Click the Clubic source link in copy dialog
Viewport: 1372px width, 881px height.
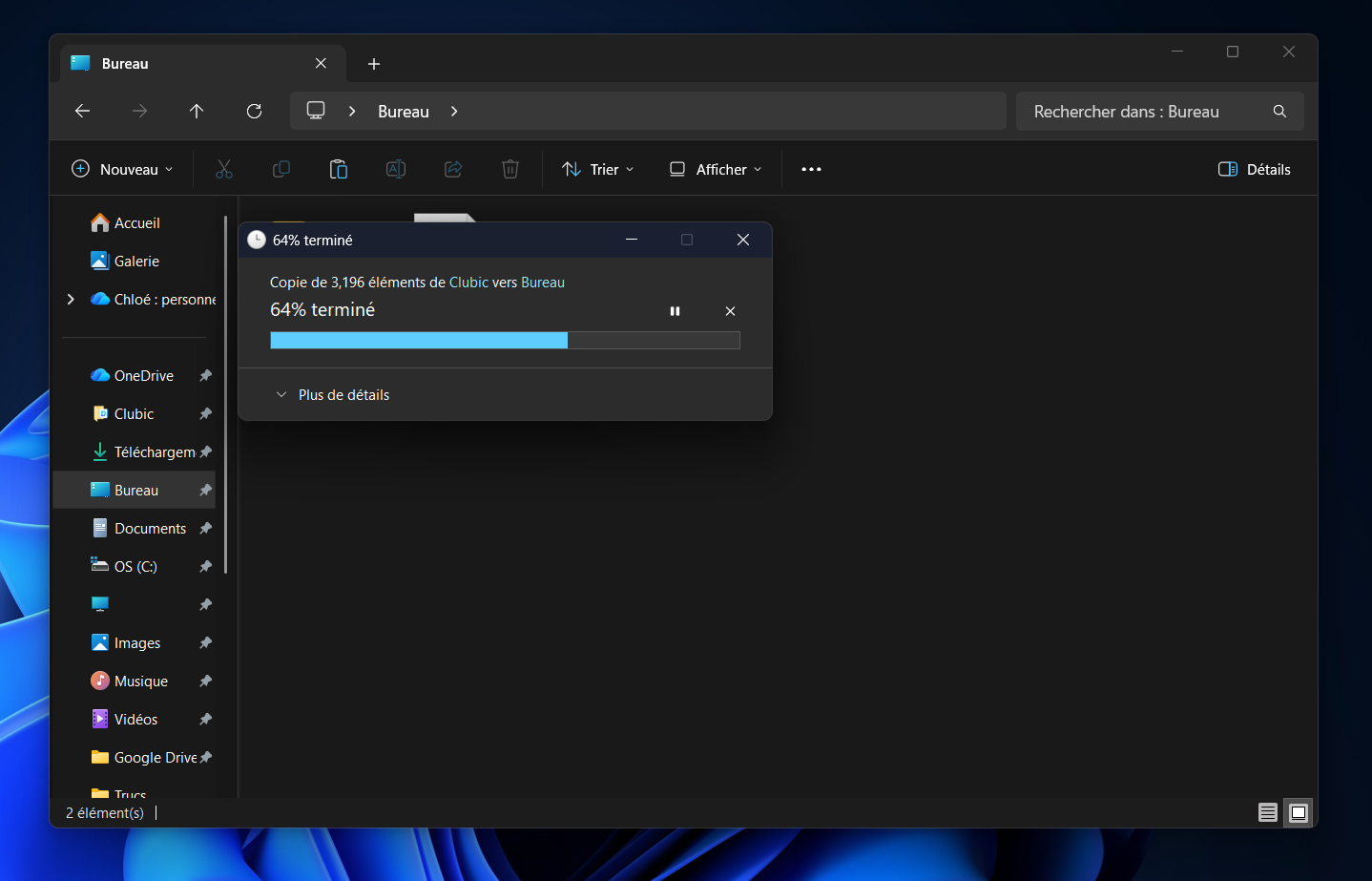(x=468, y=283)
